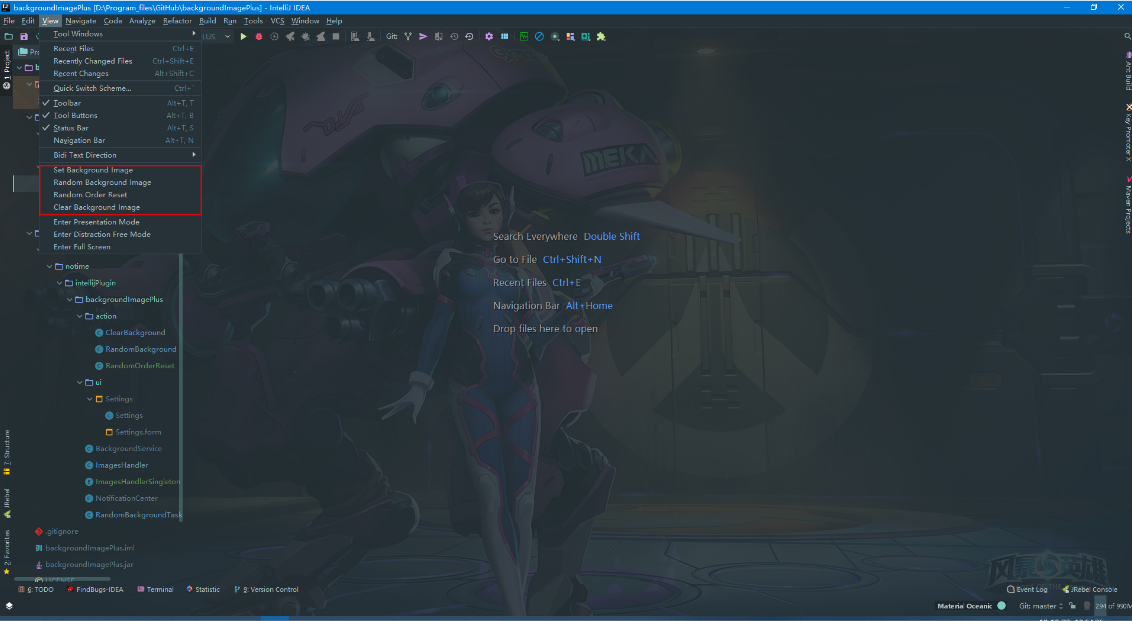Select Random Background Image menu item

pos(120,183)
